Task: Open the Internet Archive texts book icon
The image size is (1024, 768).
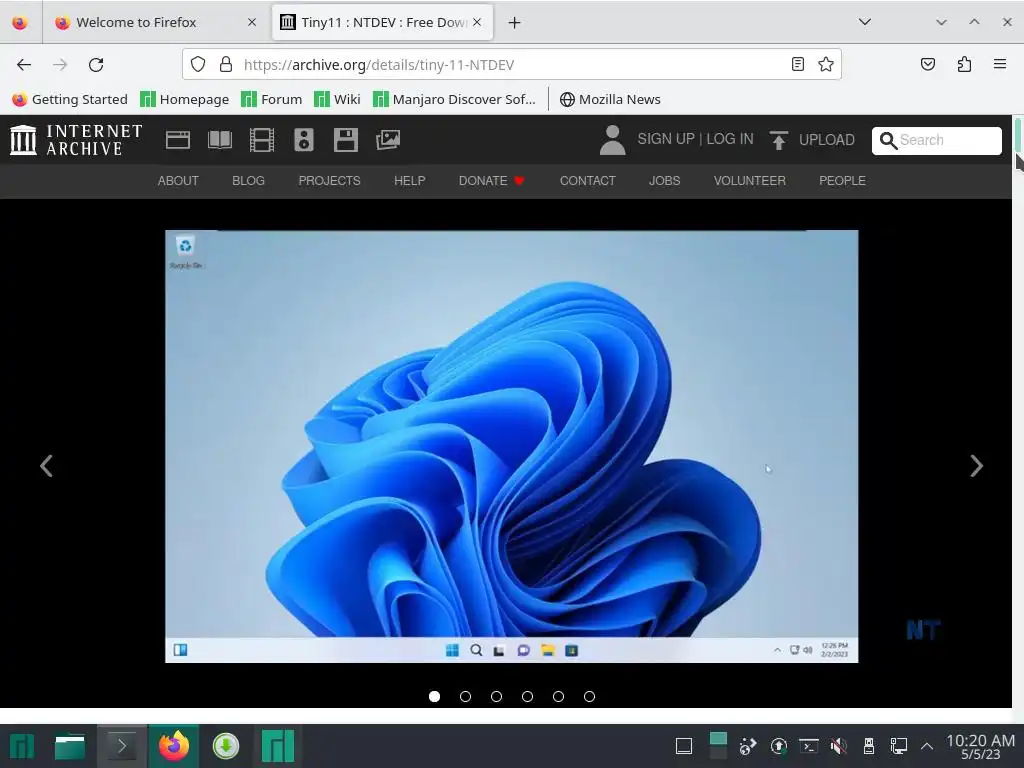Action: tap(219, 140)
